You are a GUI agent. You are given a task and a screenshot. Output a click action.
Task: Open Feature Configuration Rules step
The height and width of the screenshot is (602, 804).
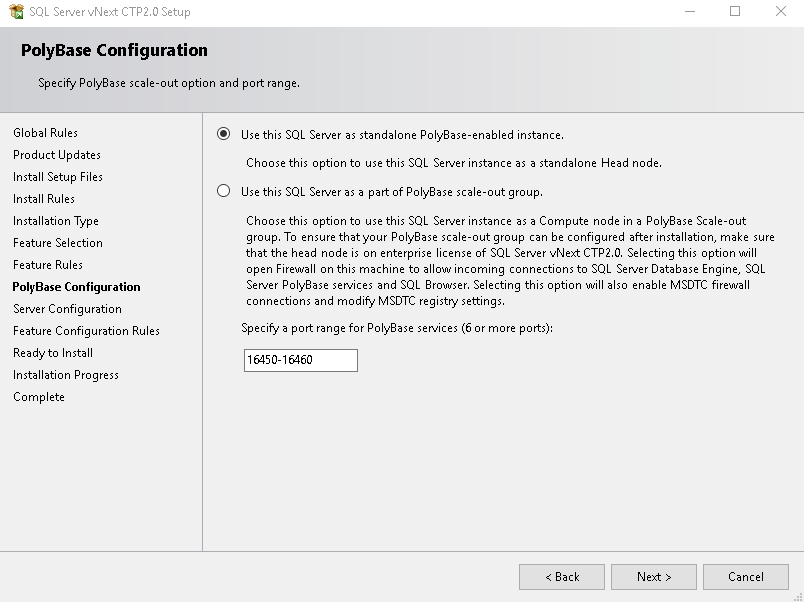[86, 331]
